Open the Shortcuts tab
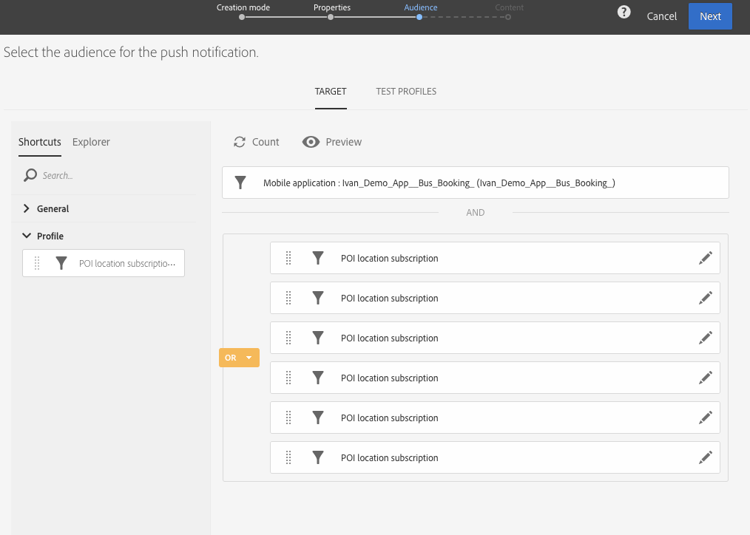Image resolution: width=750 pixels, height=535 pixels. click(40, 142)
